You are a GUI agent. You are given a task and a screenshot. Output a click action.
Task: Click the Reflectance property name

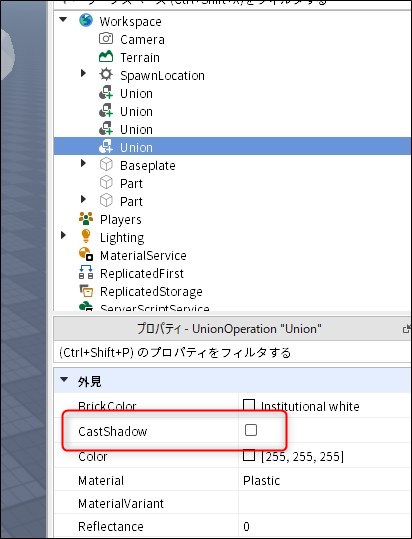point(111,526)
